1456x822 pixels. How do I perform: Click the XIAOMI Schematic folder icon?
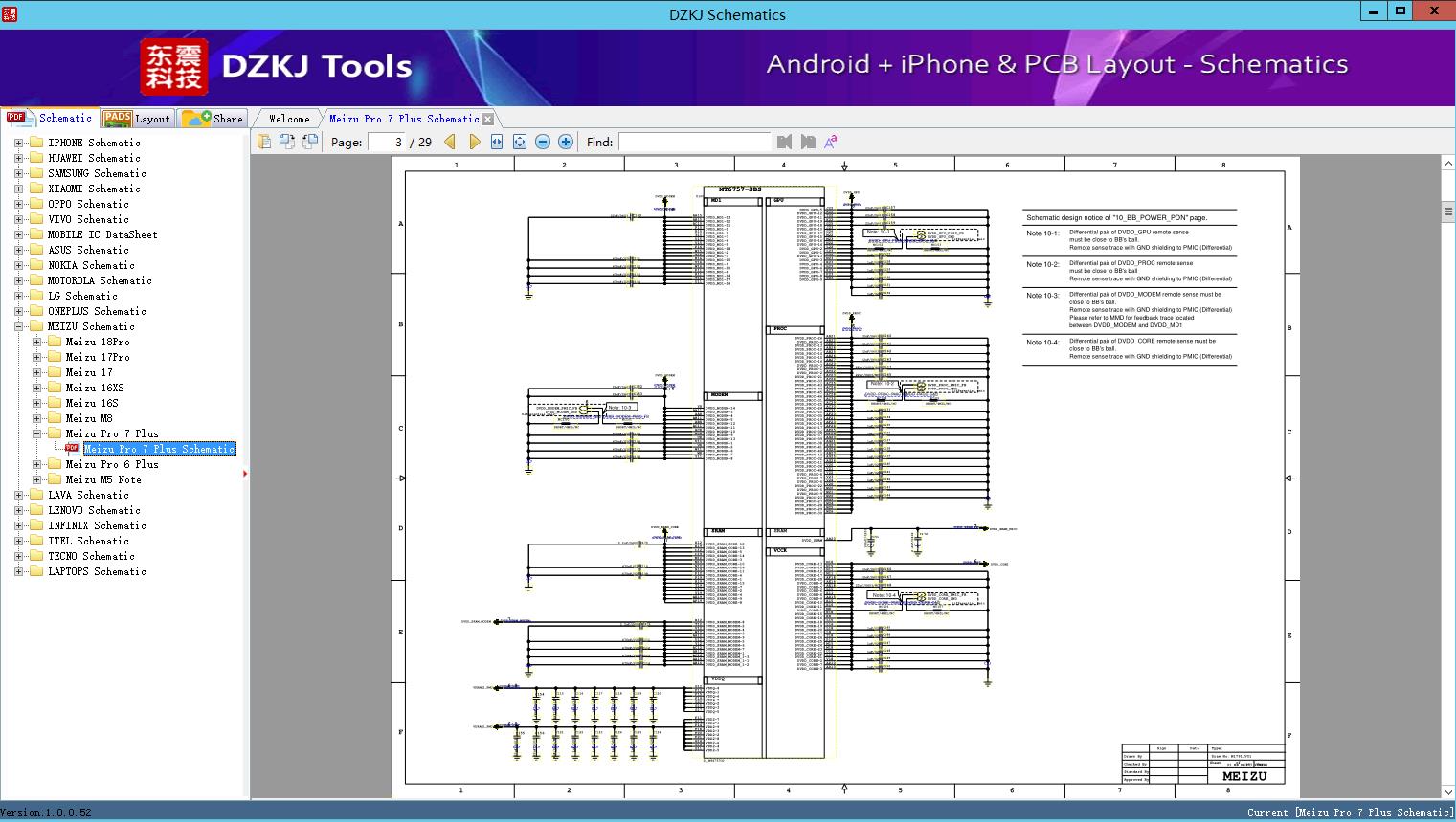click(36, 189)
